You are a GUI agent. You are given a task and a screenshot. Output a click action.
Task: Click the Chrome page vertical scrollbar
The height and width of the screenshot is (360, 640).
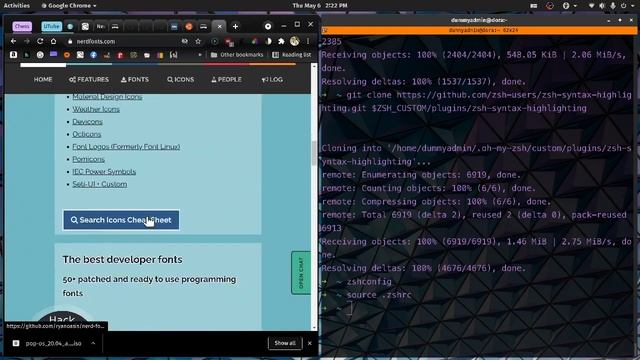314,153
